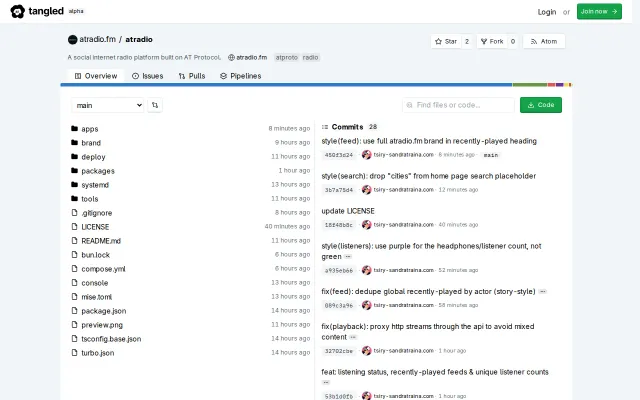Click author avatar on commit 450f3d24

click(x=367, y=155)
